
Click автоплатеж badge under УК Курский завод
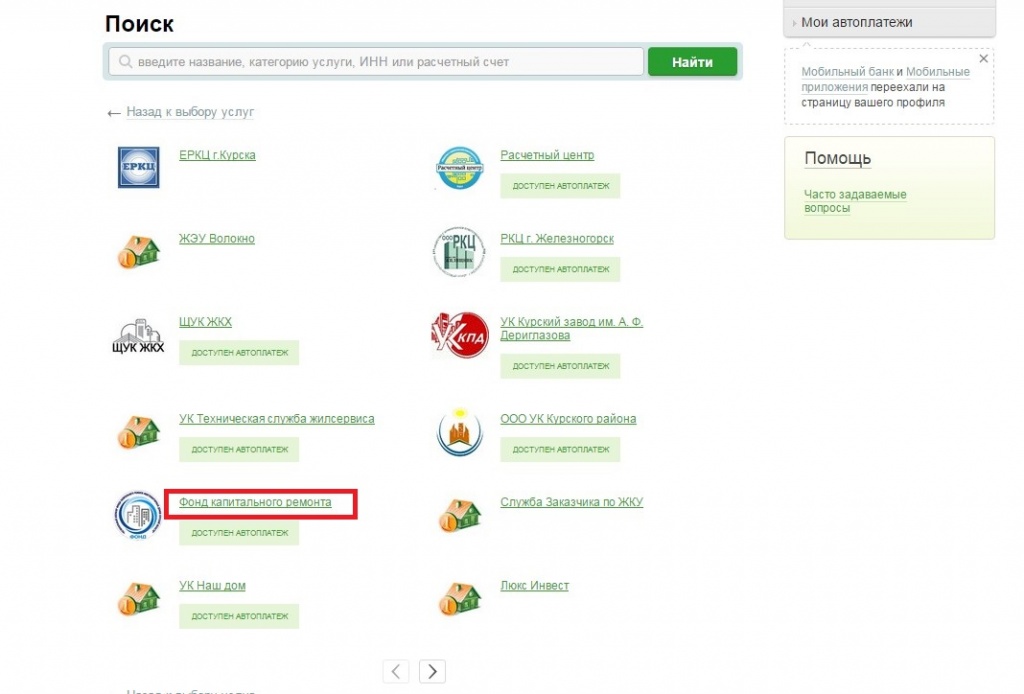(560, 366)
